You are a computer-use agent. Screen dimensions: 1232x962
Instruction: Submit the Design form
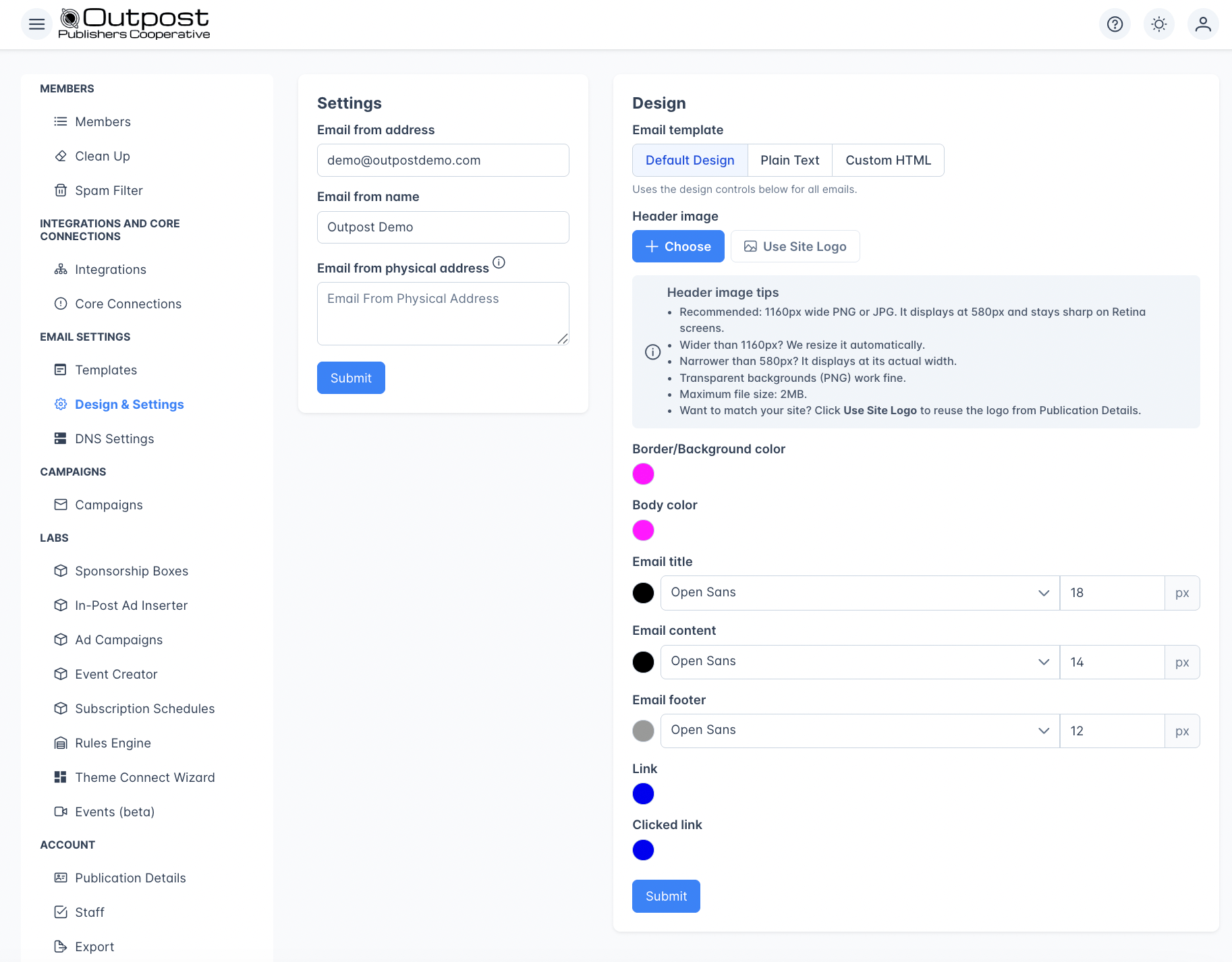pyautogui.click(x=666, y=896)
